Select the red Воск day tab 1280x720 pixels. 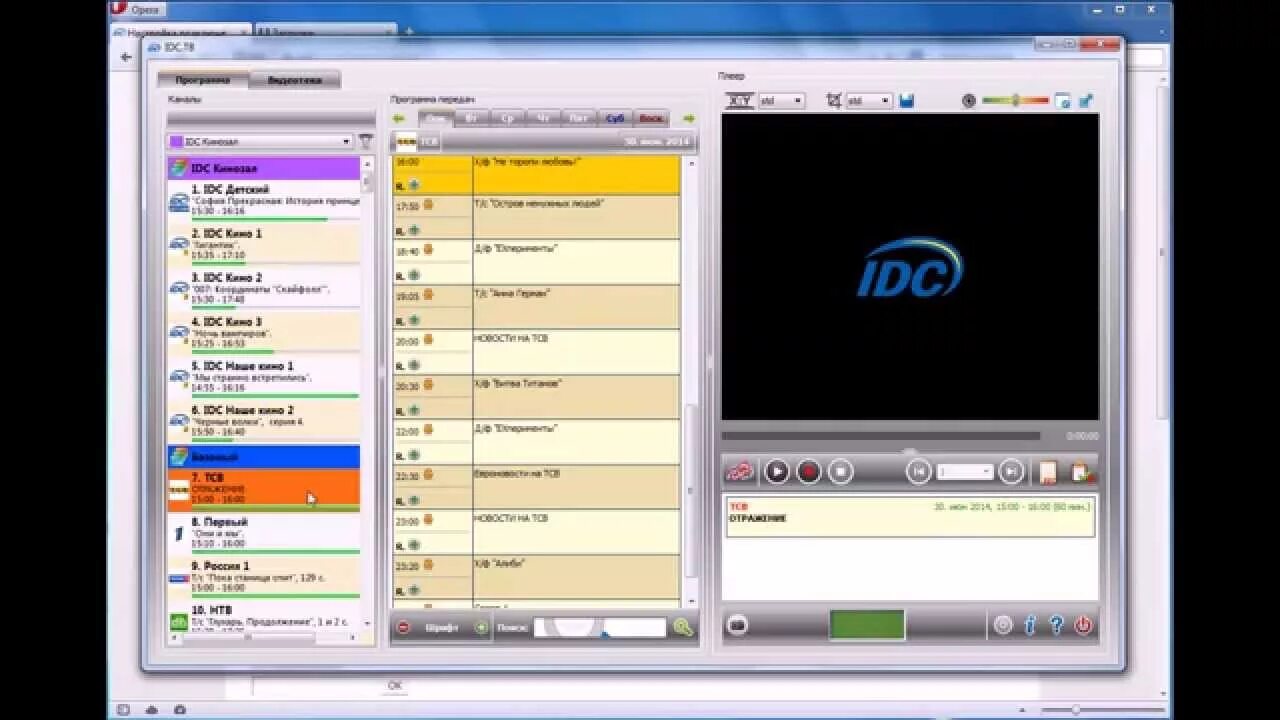[x=651, y=119]
